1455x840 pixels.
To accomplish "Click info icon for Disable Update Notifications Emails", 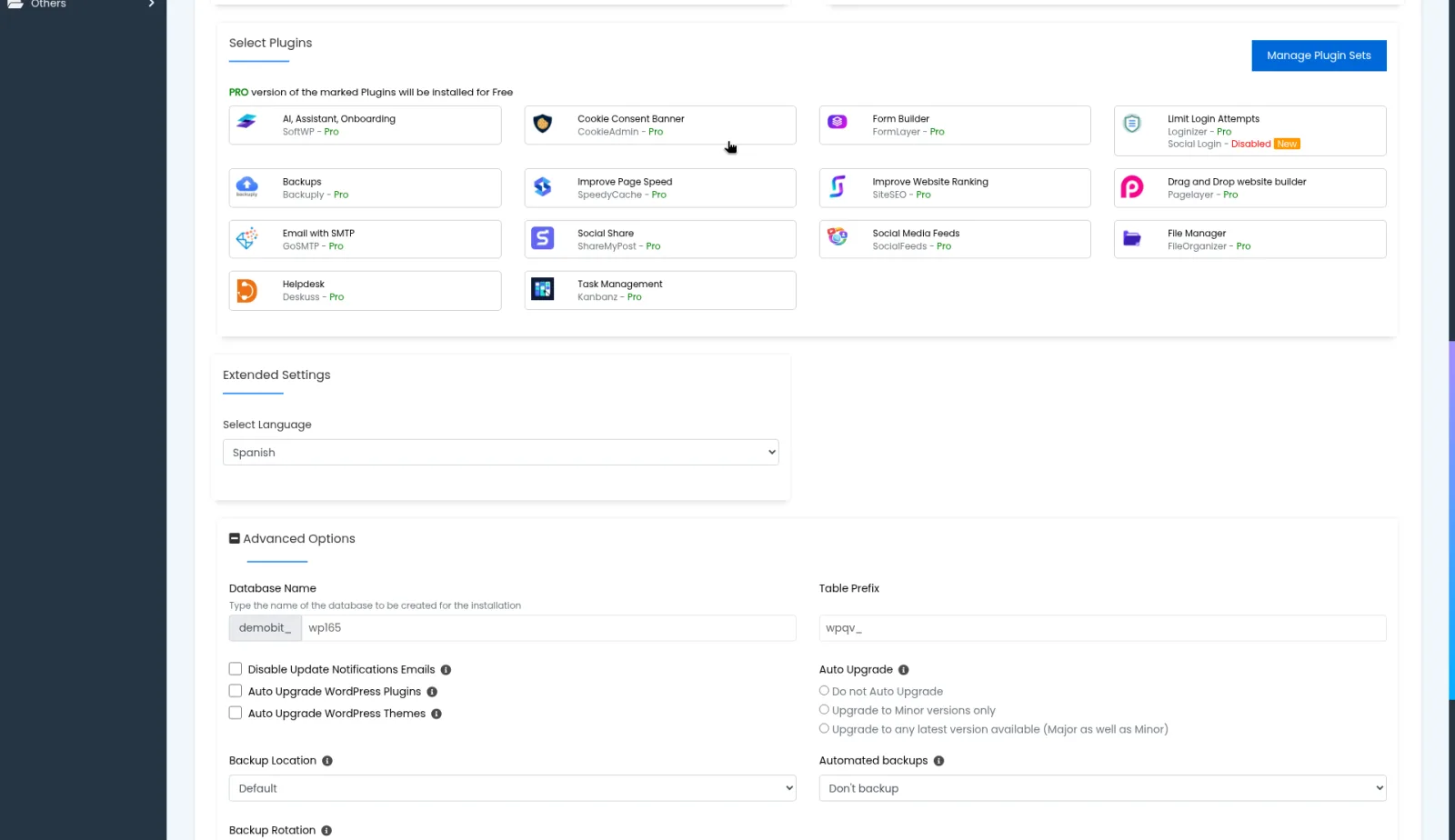I will (x=447, y=670).
